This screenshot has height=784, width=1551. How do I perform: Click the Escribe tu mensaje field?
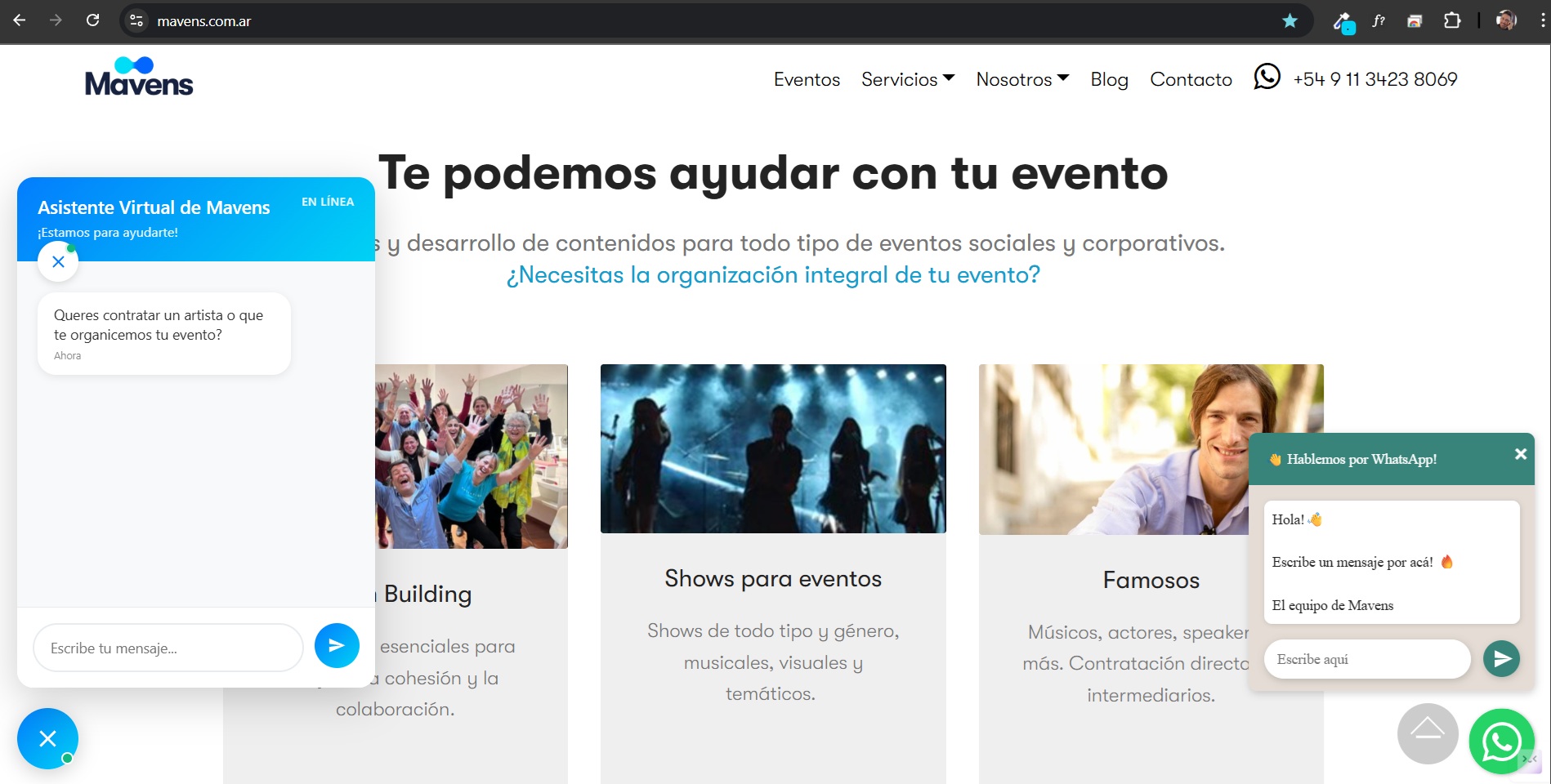pyautogui.click(x=168, y=648)
